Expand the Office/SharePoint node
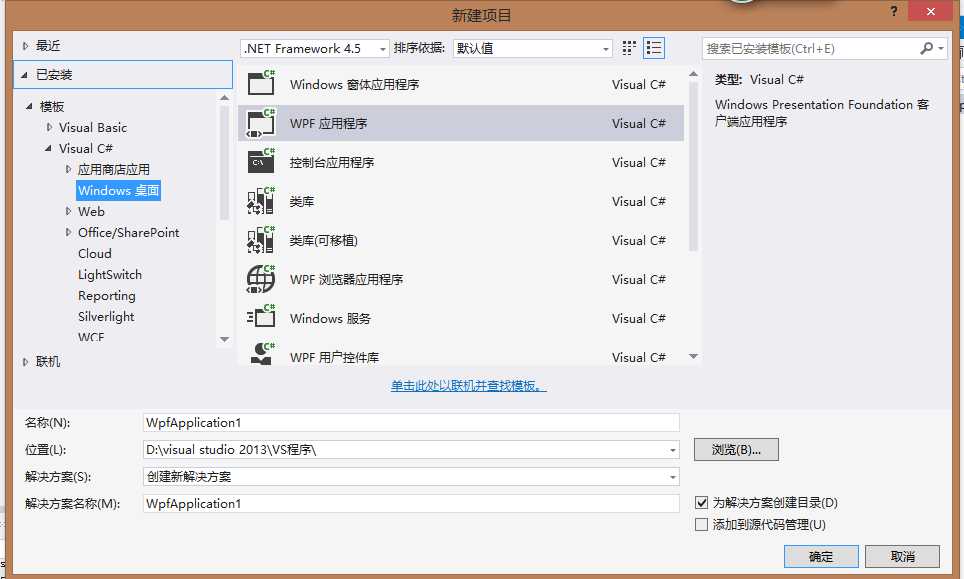Viewport: 964px width, 579px height. pos(68,232)
